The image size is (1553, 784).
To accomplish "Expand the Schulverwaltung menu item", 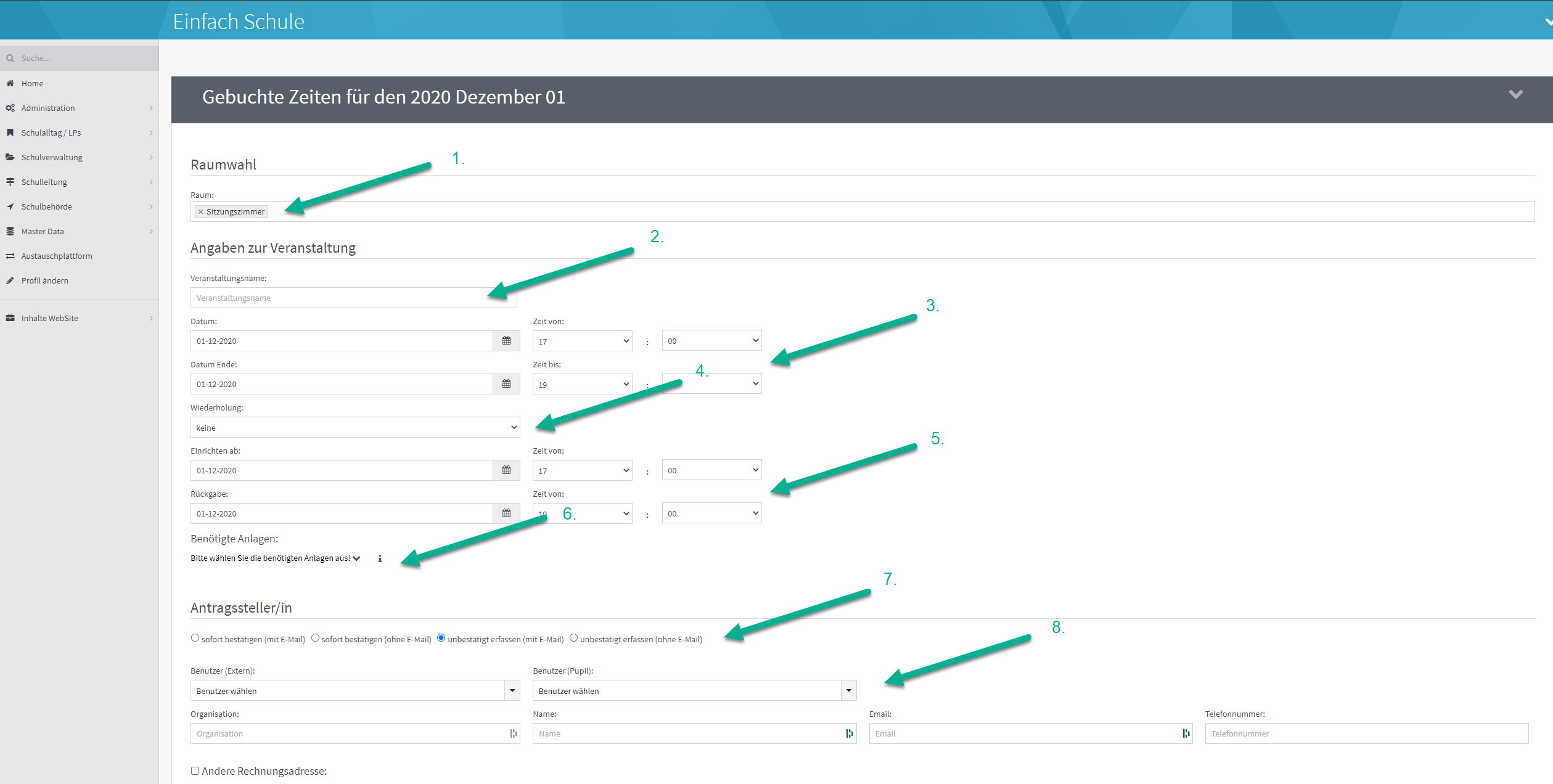I will pos(79,157).
